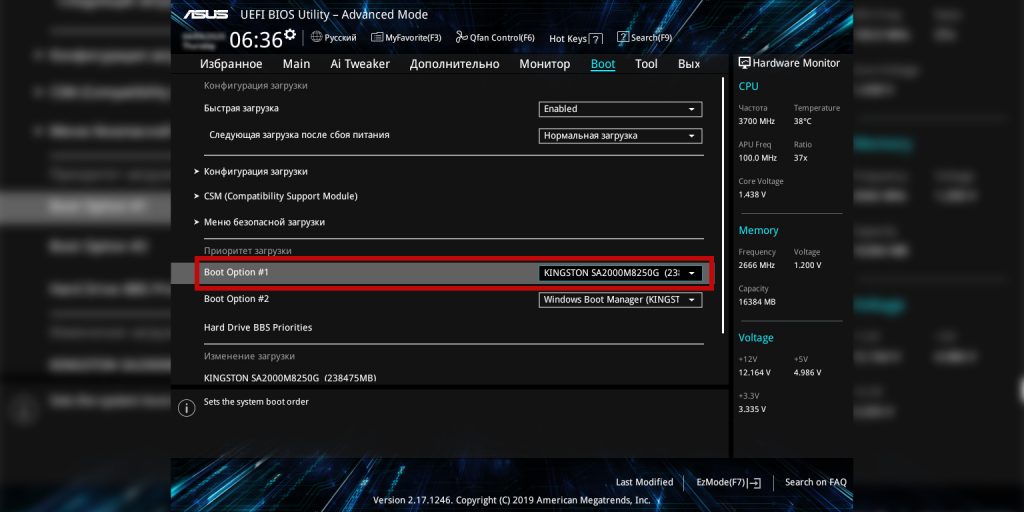The height and width of the screenshot is (512, 1024).
Task: Click the 1.438 V core voltage value
Action: point(752,195)
